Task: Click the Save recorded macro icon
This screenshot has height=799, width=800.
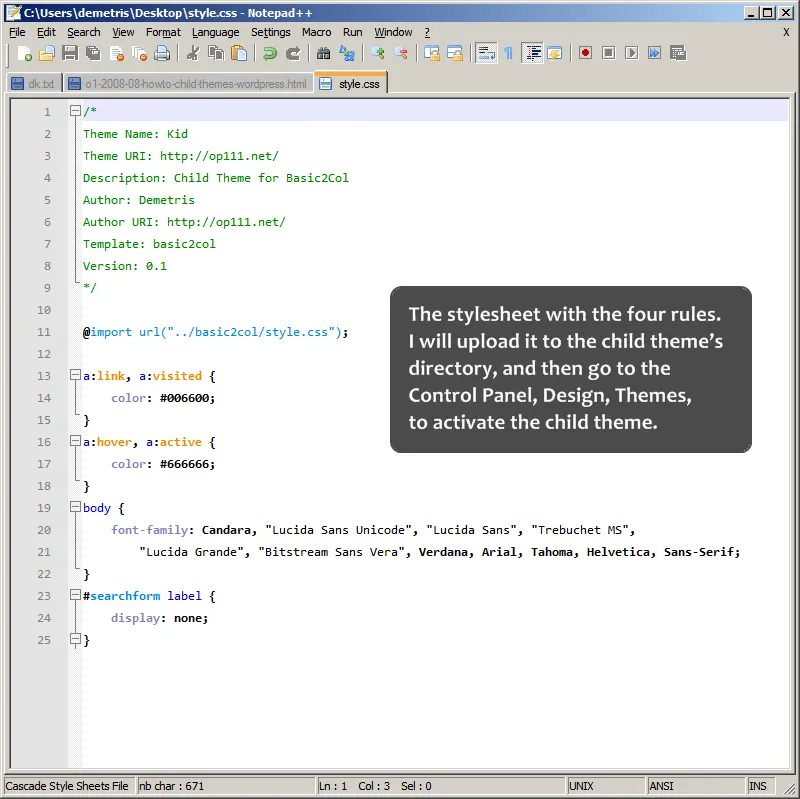Action: 678,53
